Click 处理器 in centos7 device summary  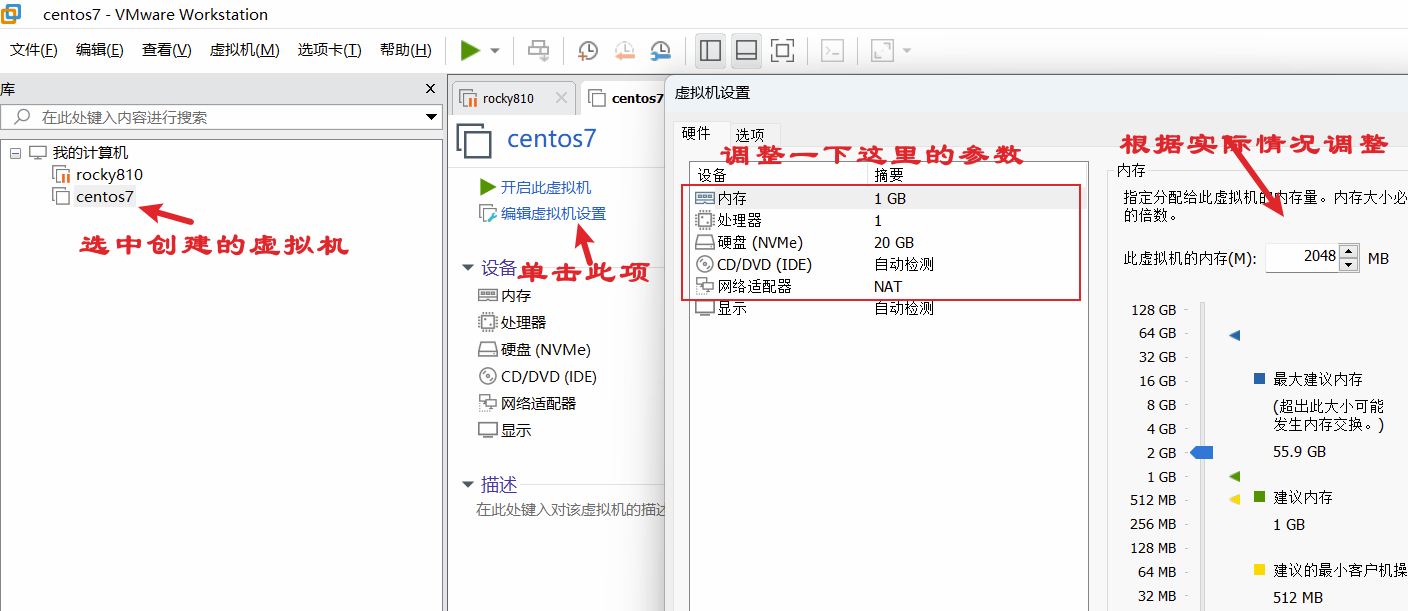523,322
